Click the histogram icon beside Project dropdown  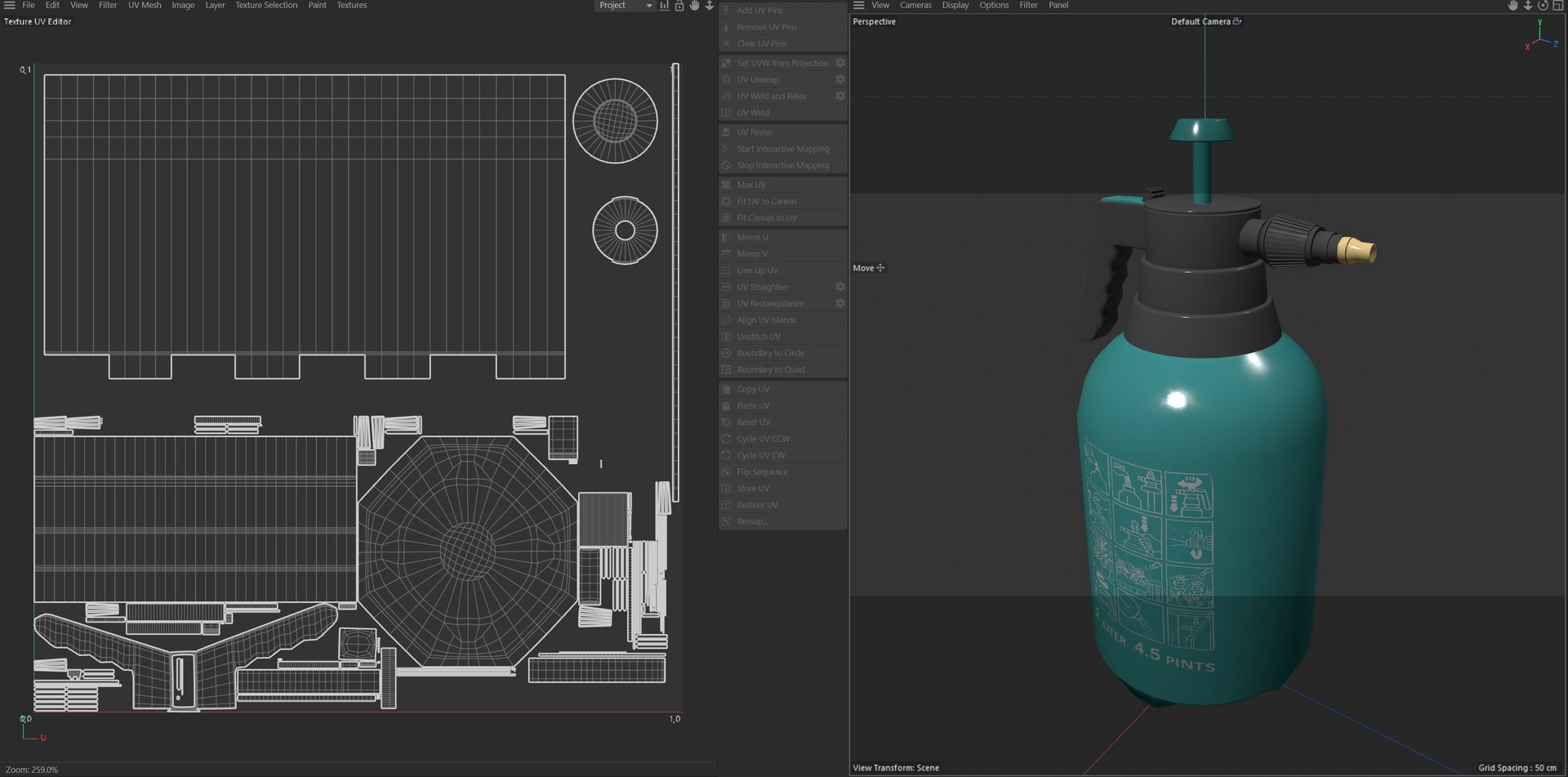664,5
